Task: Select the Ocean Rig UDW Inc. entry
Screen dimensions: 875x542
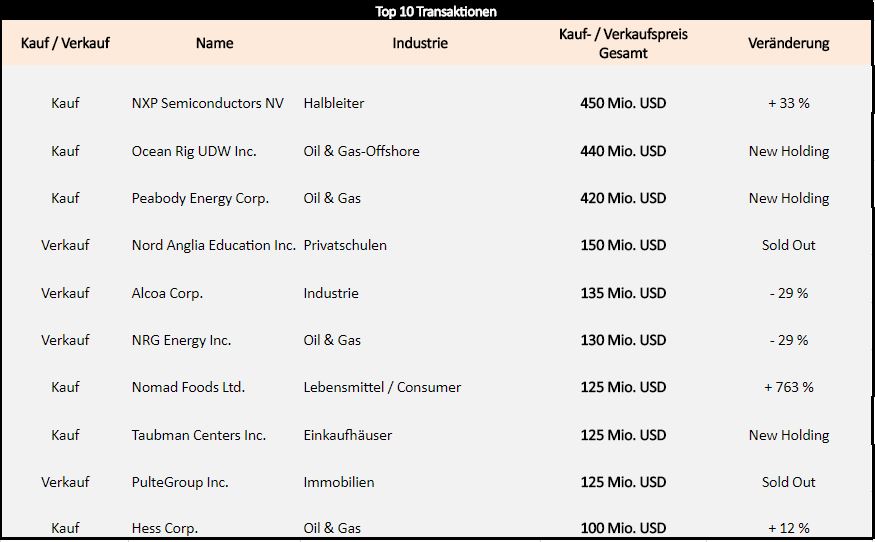Action: pyautogui.click(x=194, y=151)
